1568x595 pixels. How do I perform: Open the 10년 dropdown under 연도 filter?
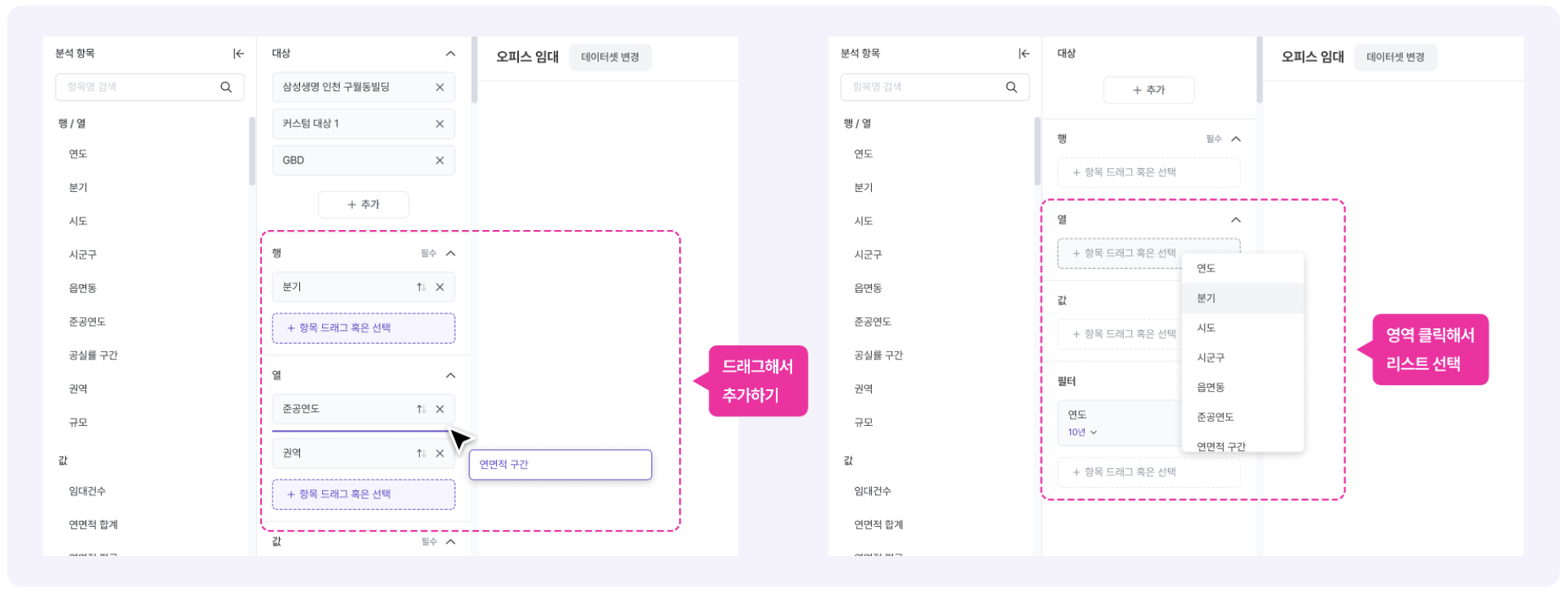click(x=1082, y=432)
